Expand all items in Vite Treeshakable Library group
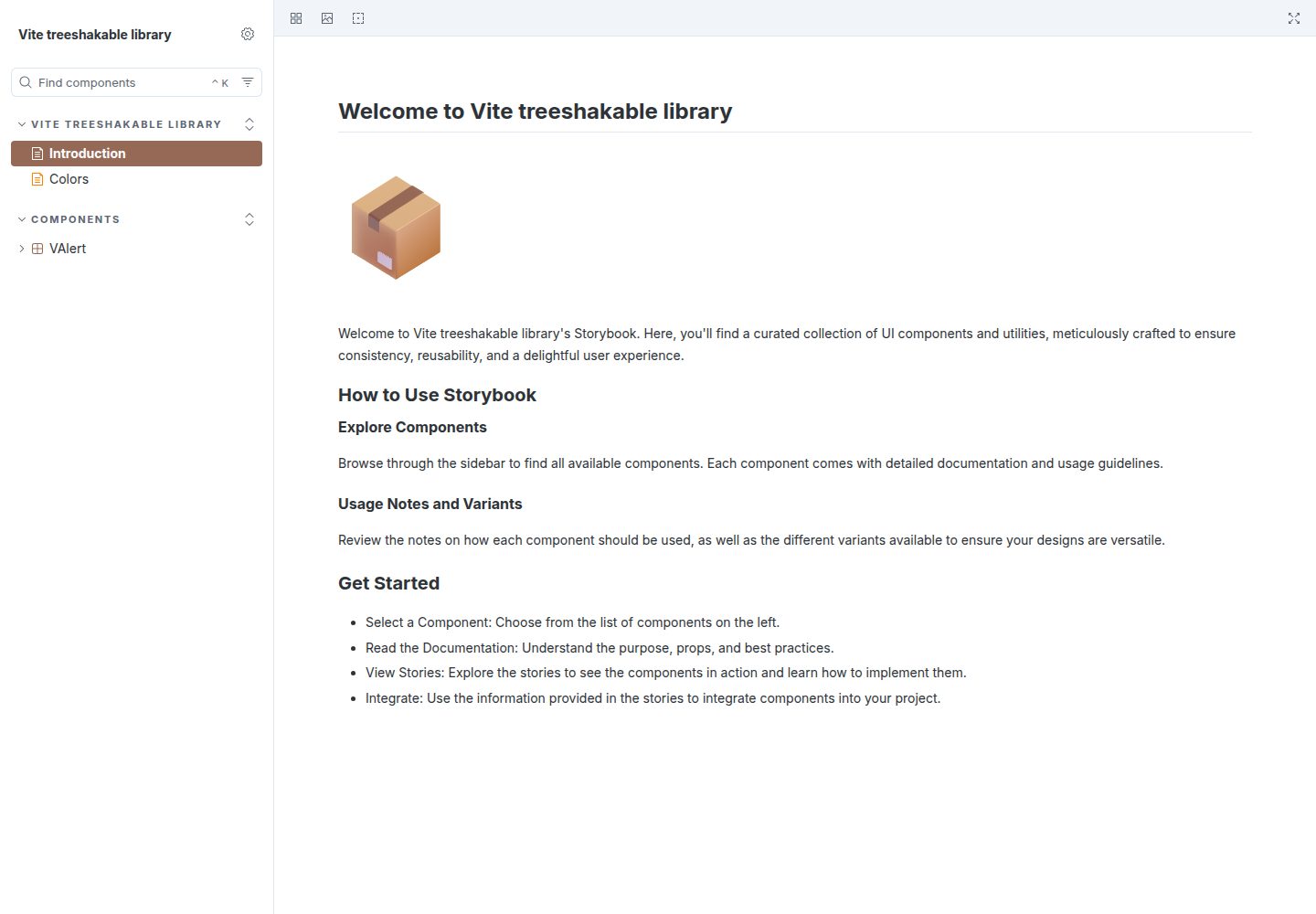This screenshot has width=1316, height=914. pos(249,124)
